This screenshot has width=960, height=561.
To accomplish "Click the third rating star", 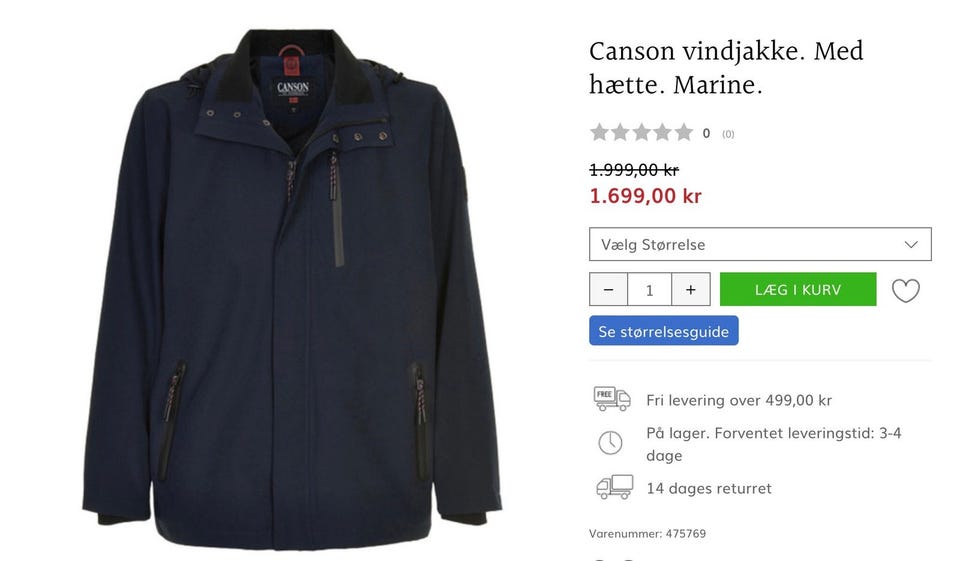I will [x=642, y=132].
